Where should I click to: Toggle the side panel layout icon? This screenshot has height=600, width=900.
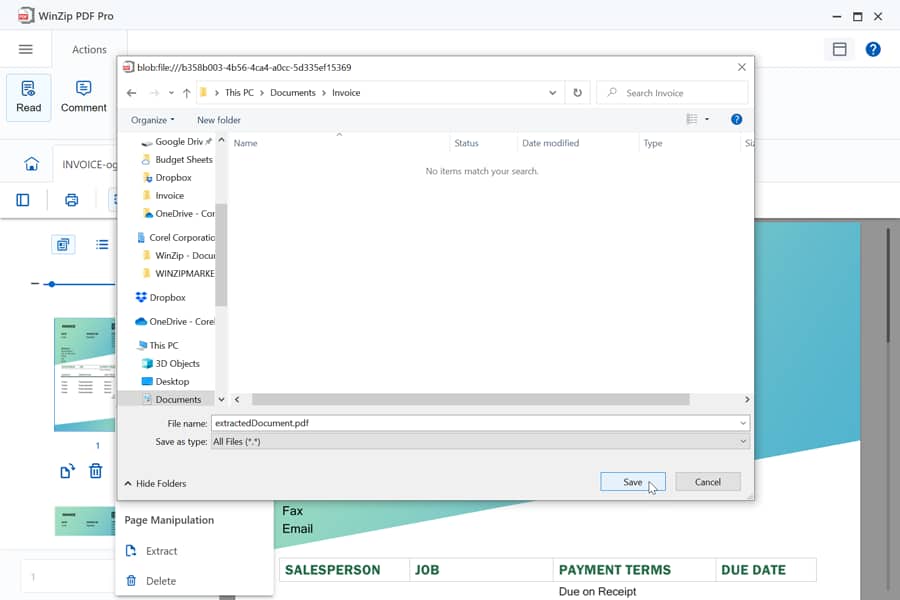(x=22, y=199)
